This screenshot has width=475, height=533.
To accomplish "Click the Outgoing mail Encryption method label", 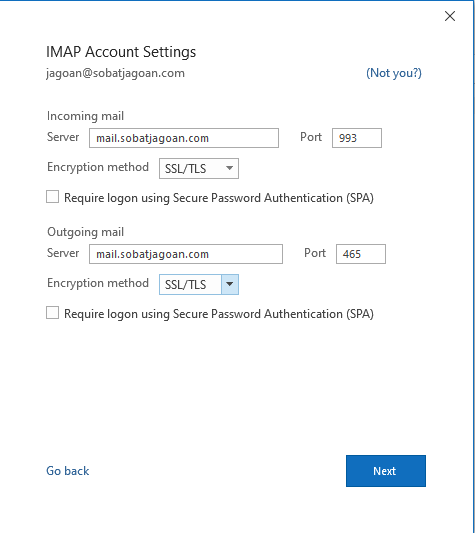I will (98, 283).
